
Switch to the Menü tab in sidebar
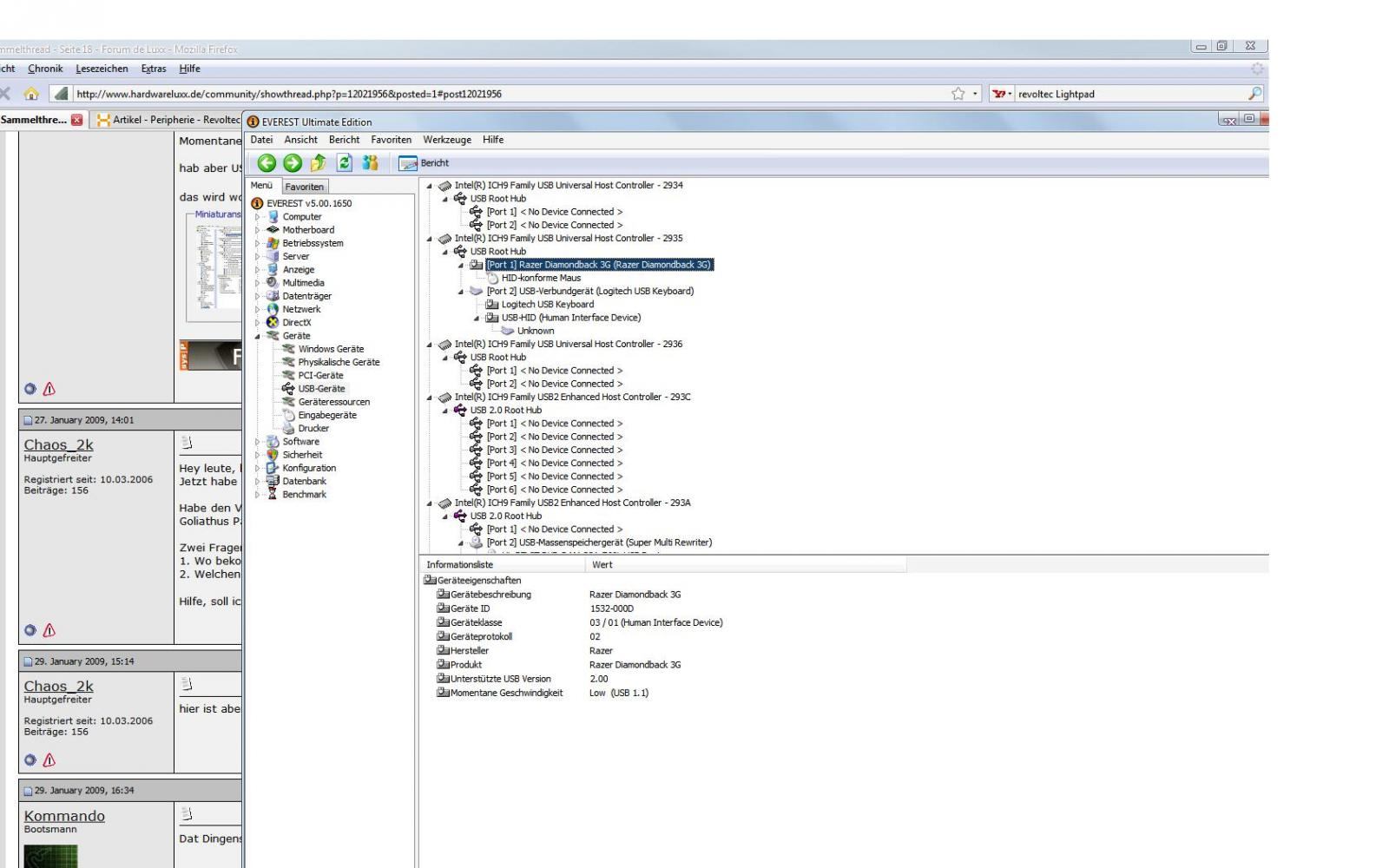[261, 186]
